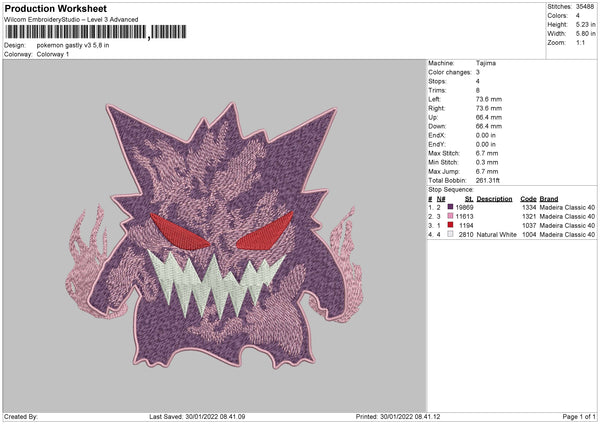Screen dimensions: 600x424
Task: Select the Code column header
Action: [x=528, y=198]
